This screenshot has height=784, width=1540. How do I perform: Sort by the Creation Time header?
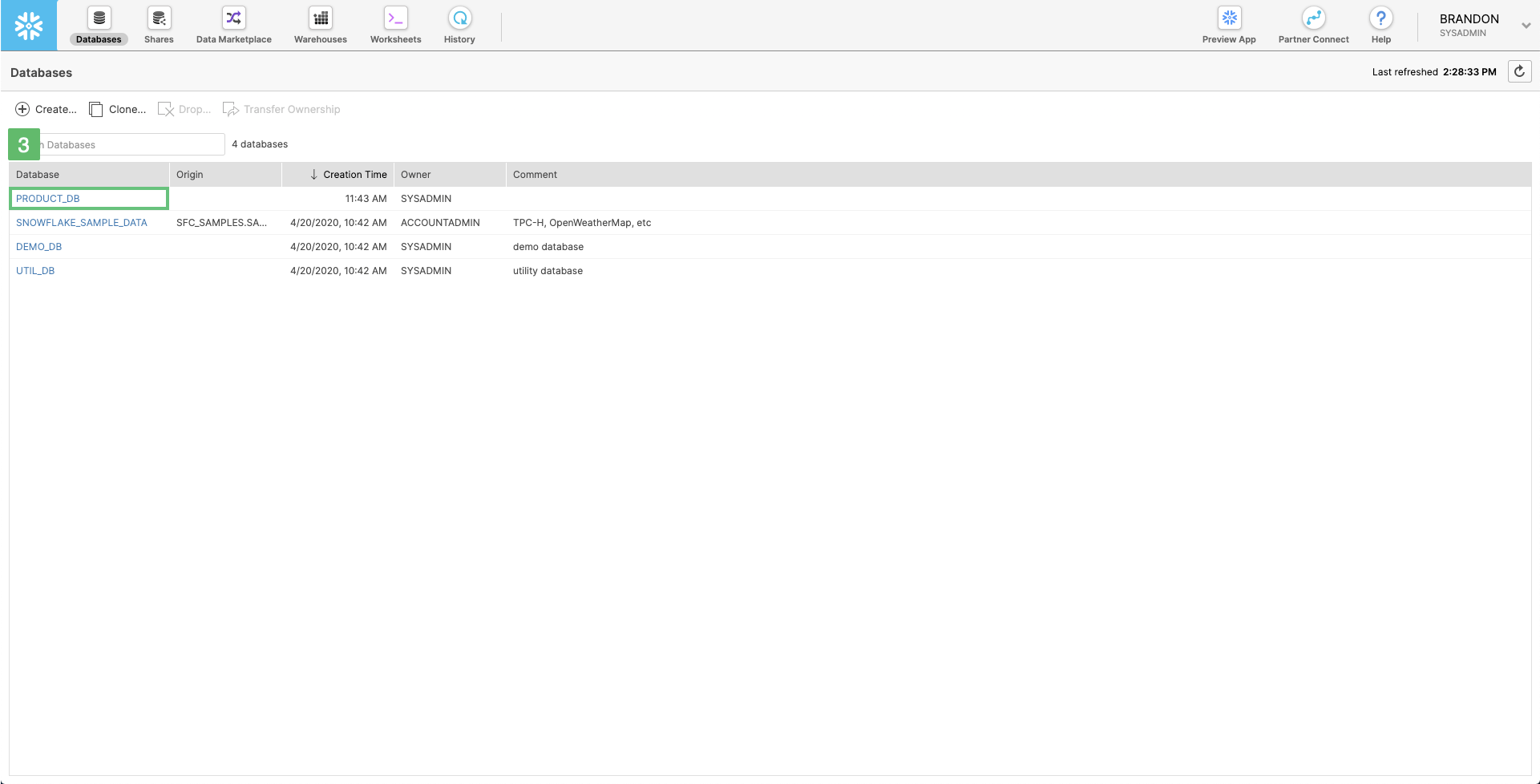coord(338,175)
